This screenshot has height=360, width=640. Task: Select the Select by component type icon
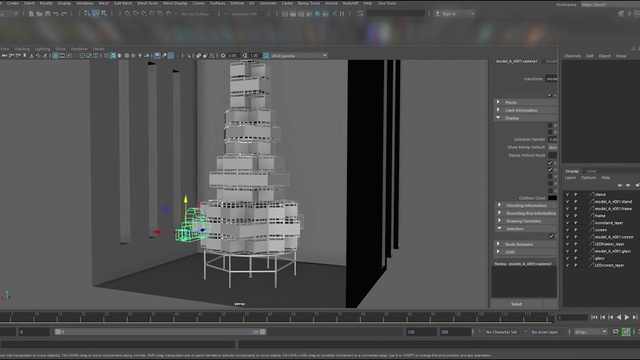coord(104,13)
